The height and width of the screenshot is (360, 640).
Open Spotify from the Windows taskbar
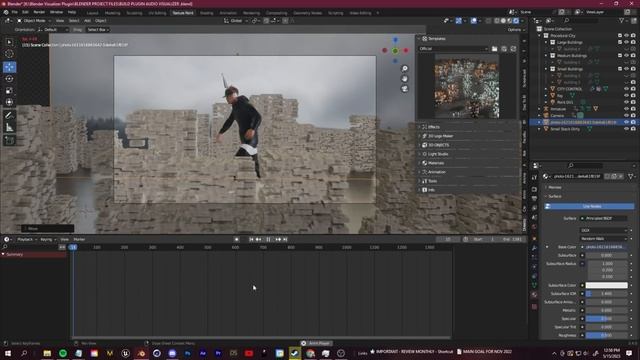point(63,353)
